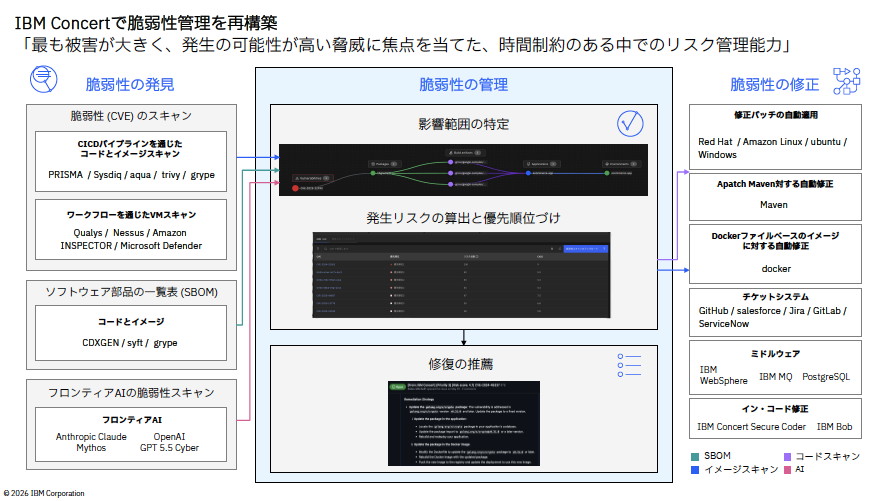
Task: Click the blue イメージスキャン legend swatch
Action: click(695, 470)
